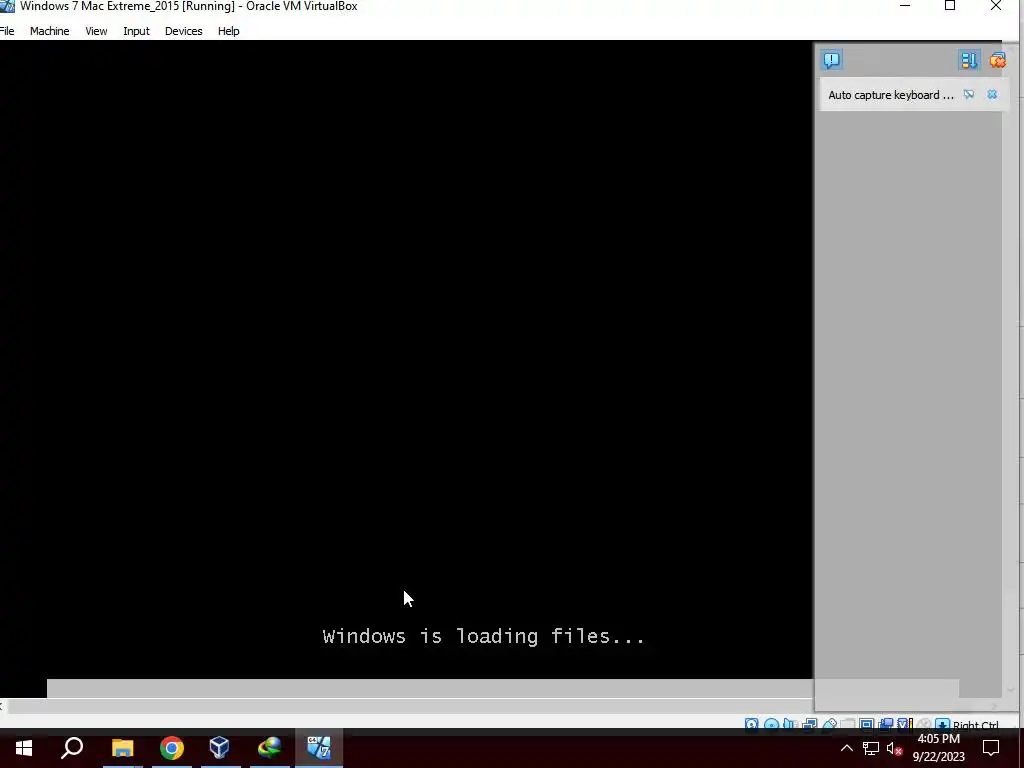This screenshot has height=768, width=1024.
Task: Open the Help menu
Action: [x=229, y=31]
